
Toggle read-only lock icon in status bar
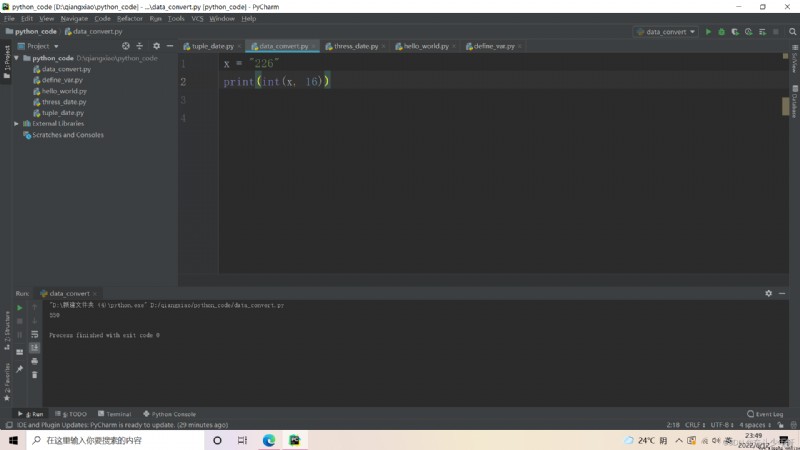[780, 425]
